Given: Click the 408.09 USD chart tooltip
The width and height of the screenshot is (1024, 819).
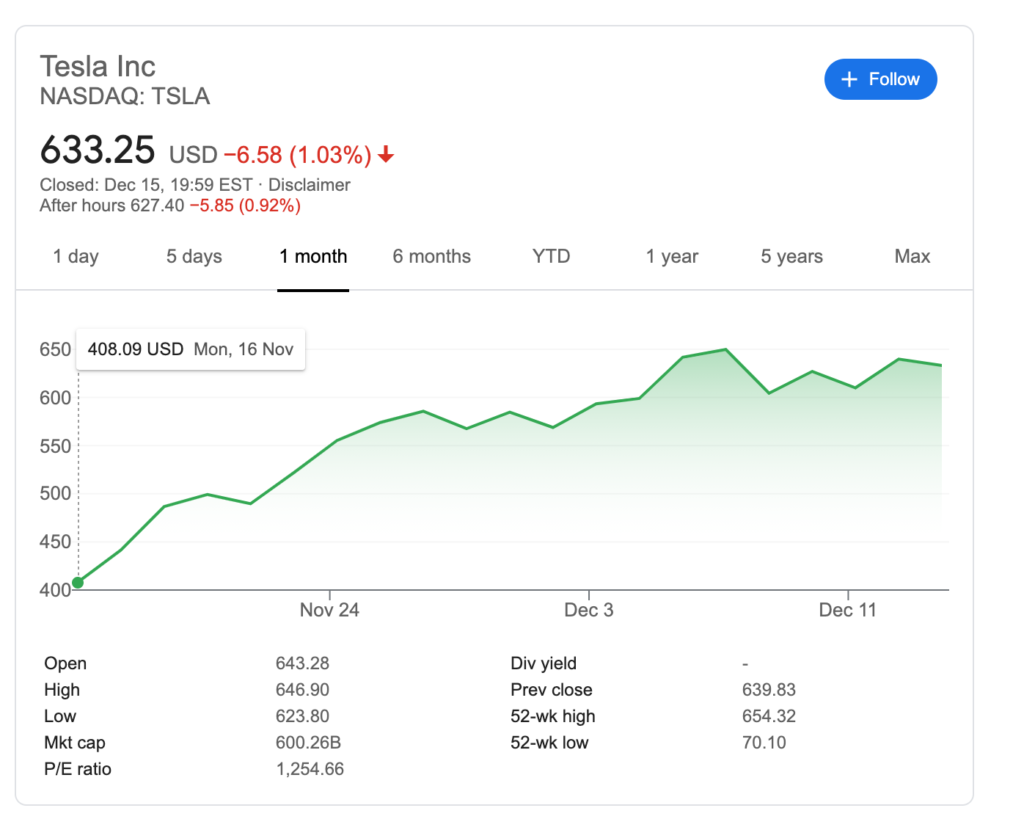Looking at the screenshot, I should coord(190,350).
